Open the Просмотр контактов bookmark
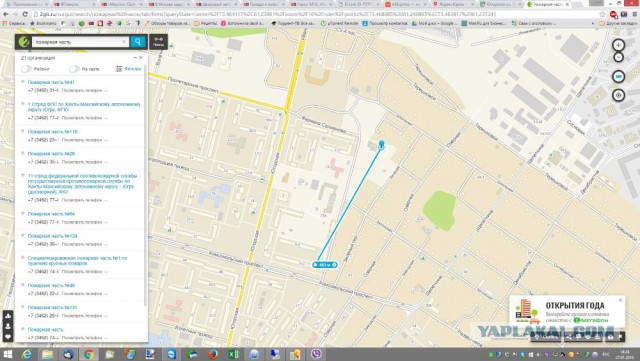This screenshot has width=640, height=361. click(384, 23)
